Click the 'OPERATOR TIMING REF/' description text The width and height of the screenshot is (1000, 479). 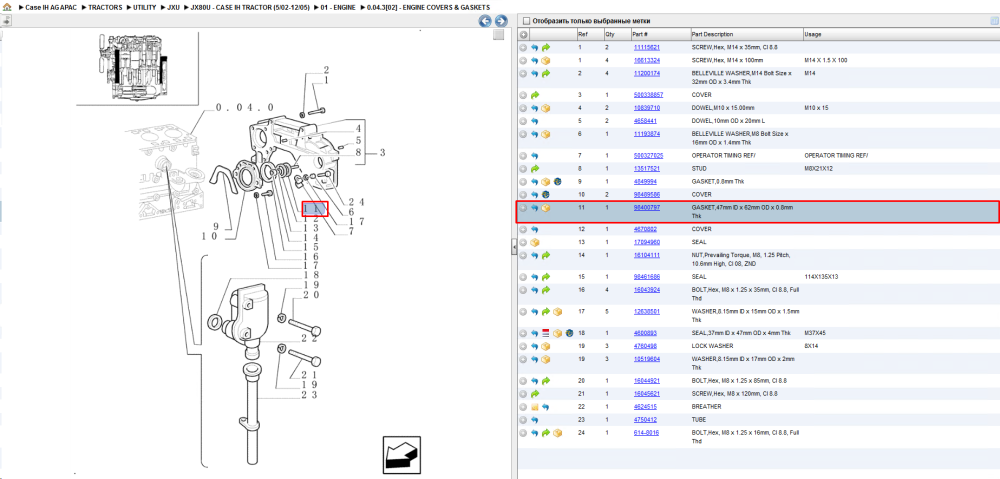(x=726, y=156)
